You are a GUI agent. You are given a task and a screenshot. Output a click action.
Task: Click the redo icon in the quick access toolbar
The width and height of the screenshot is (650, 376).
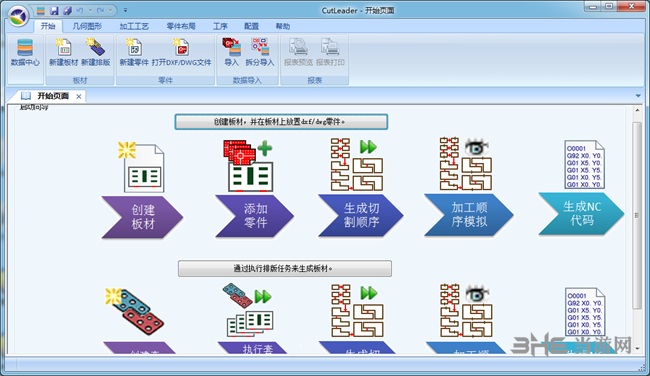100,10
